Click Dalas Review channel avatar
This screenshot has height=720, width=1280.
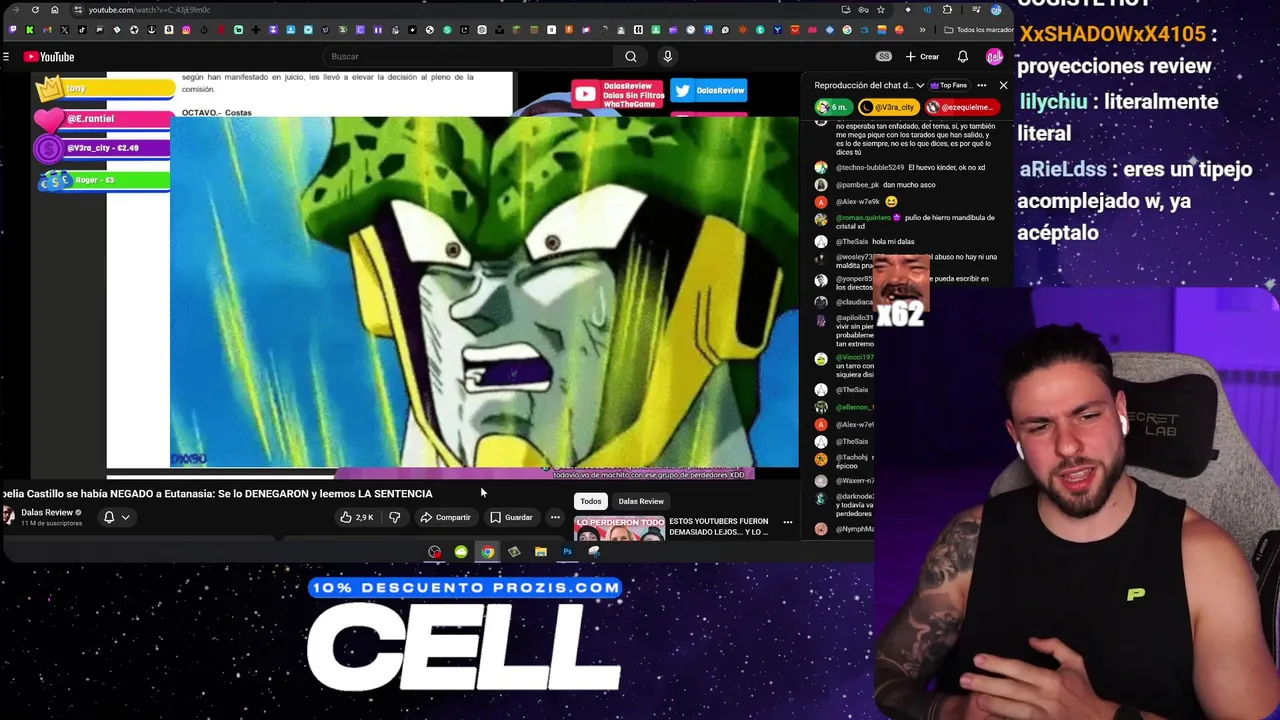coord(8,516)
